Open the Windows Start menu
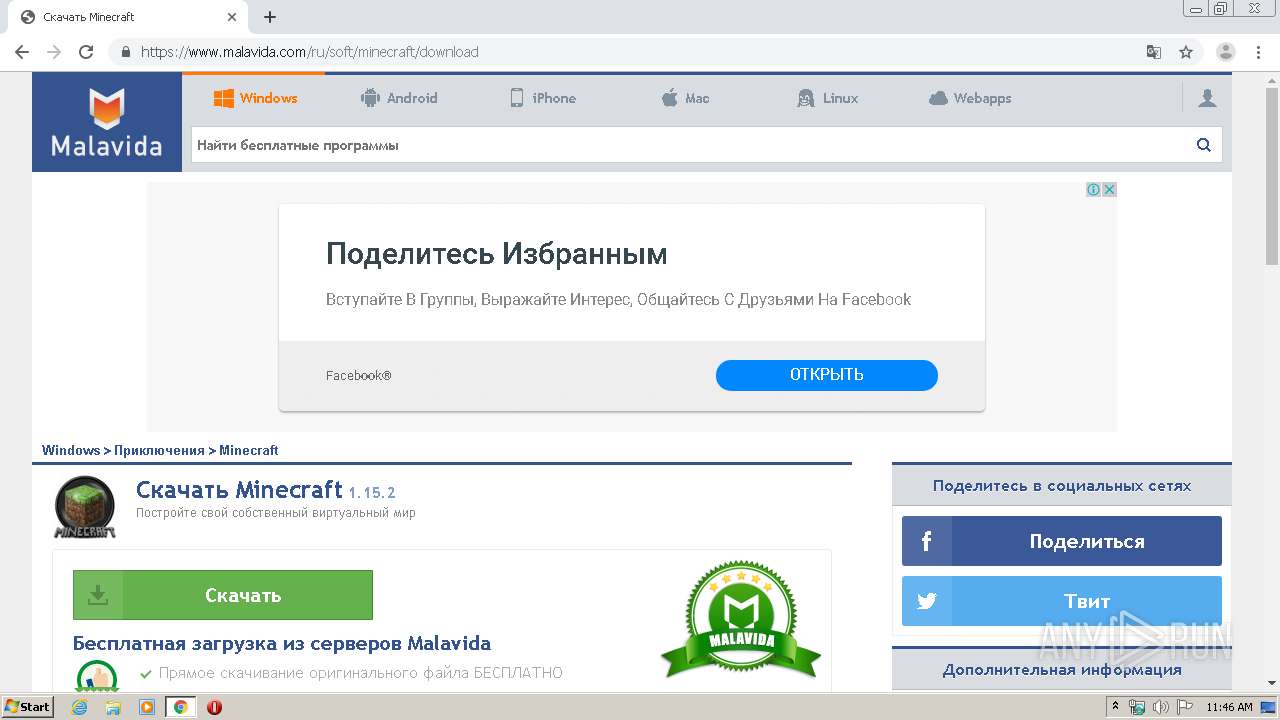This screenshot has height=720, width=1280. coord(28,707)
